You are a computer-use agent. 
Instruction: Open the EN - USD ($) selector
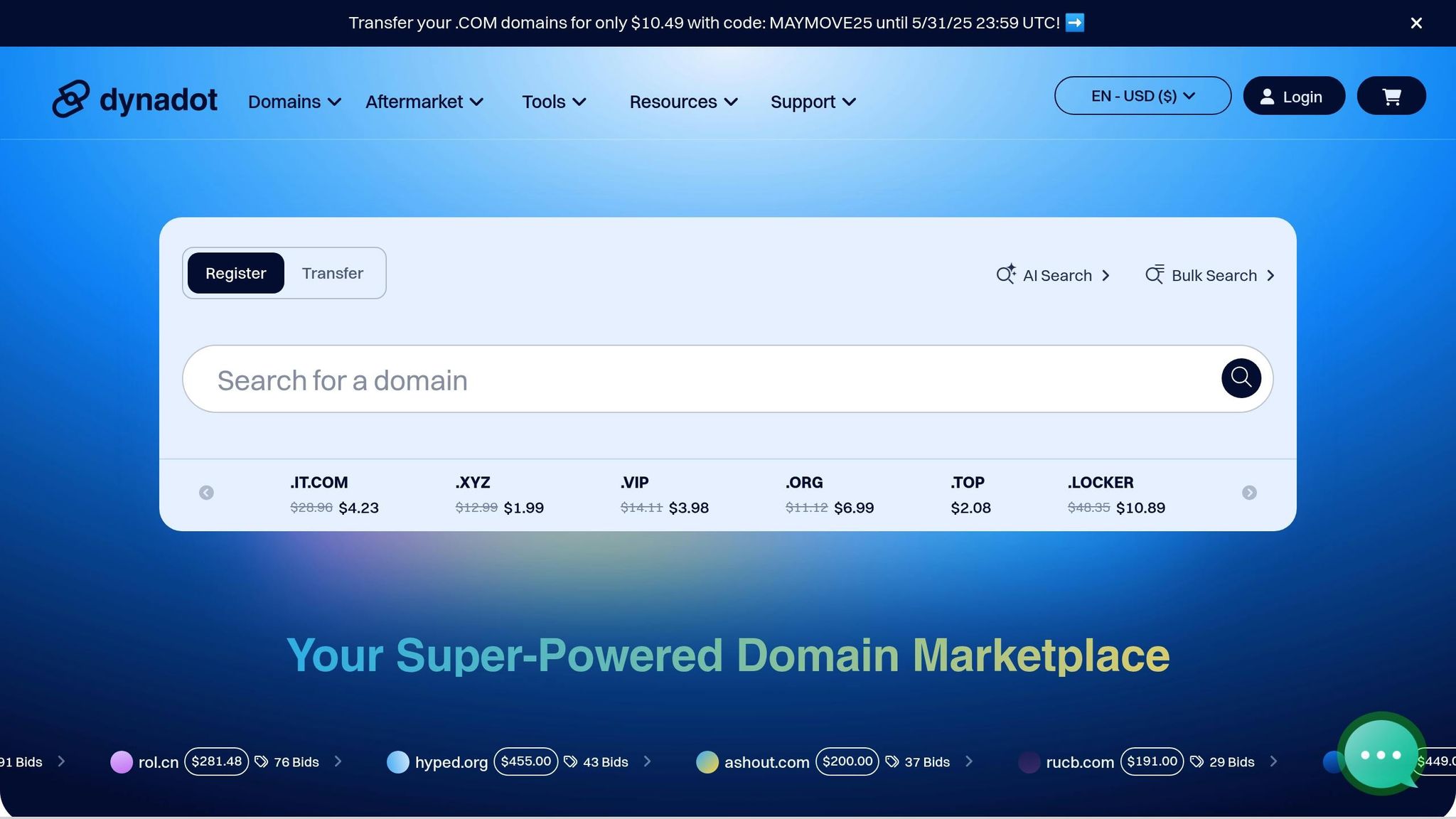[1143, 96]
